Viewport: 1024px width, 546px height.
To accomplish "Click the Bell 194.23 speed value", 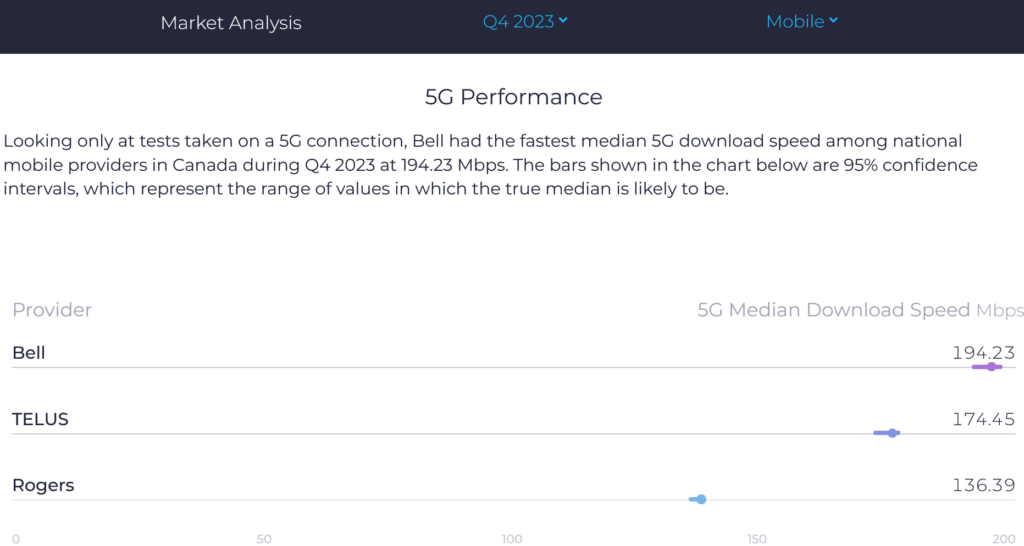I will point(983,353).
